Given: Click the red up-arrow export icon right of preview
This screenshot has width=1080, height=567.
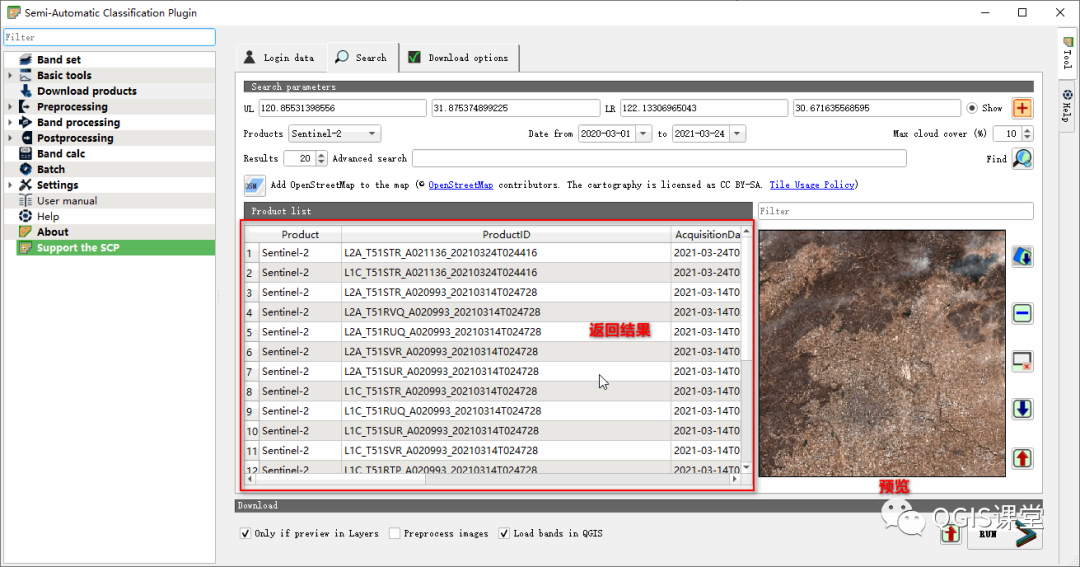Looking at the screenshot, I should (1022, 458).
